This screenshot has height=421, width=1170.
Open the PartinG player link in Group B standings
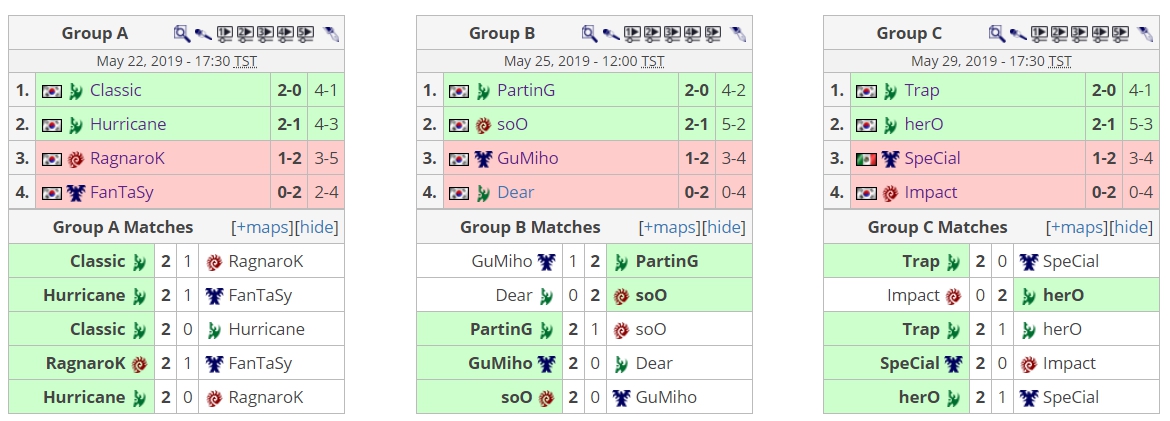pyautogui.click(x=526, y=90)
